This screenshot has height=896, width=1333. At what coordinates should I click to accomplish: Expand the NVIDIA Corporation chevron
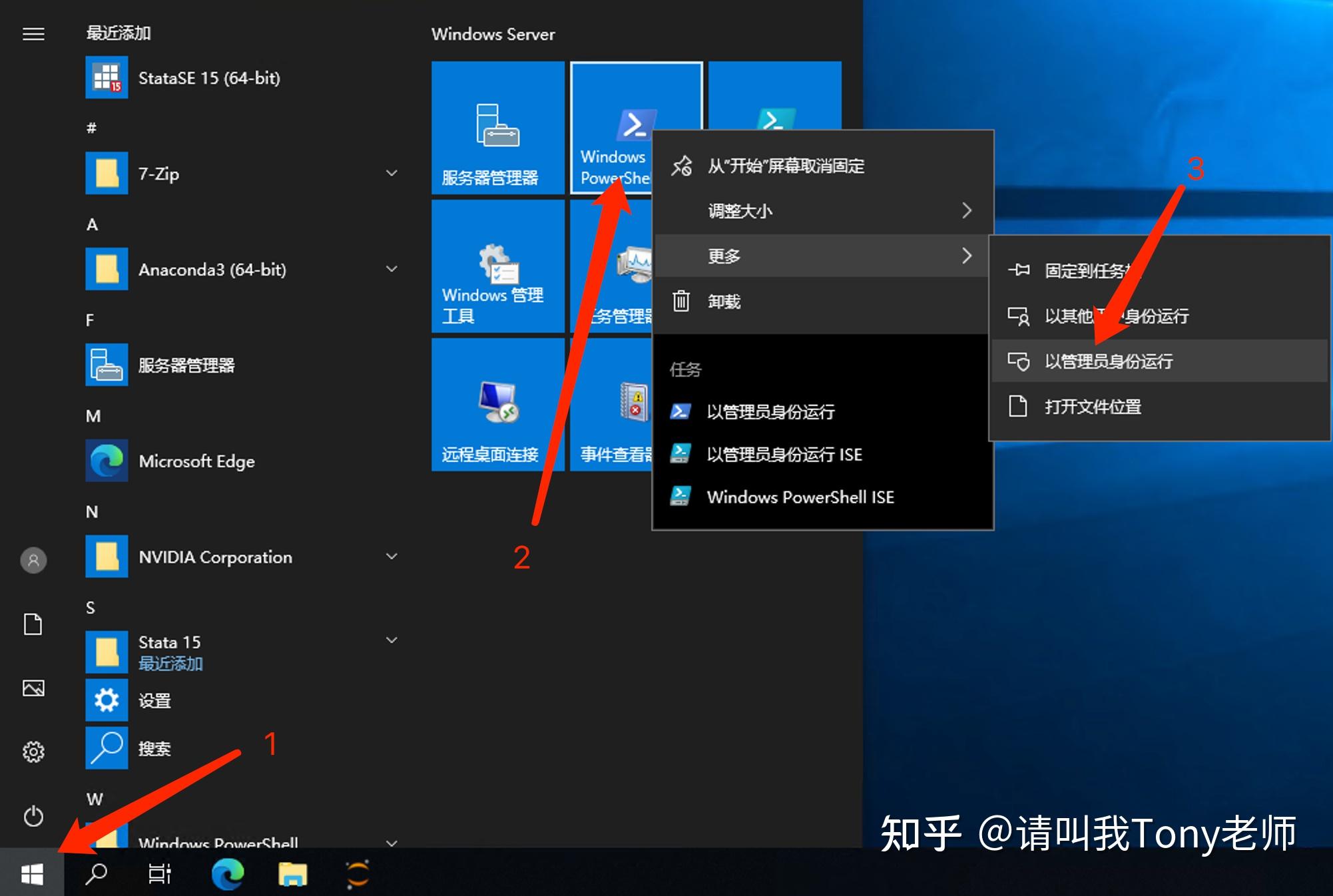pos(392,557)
